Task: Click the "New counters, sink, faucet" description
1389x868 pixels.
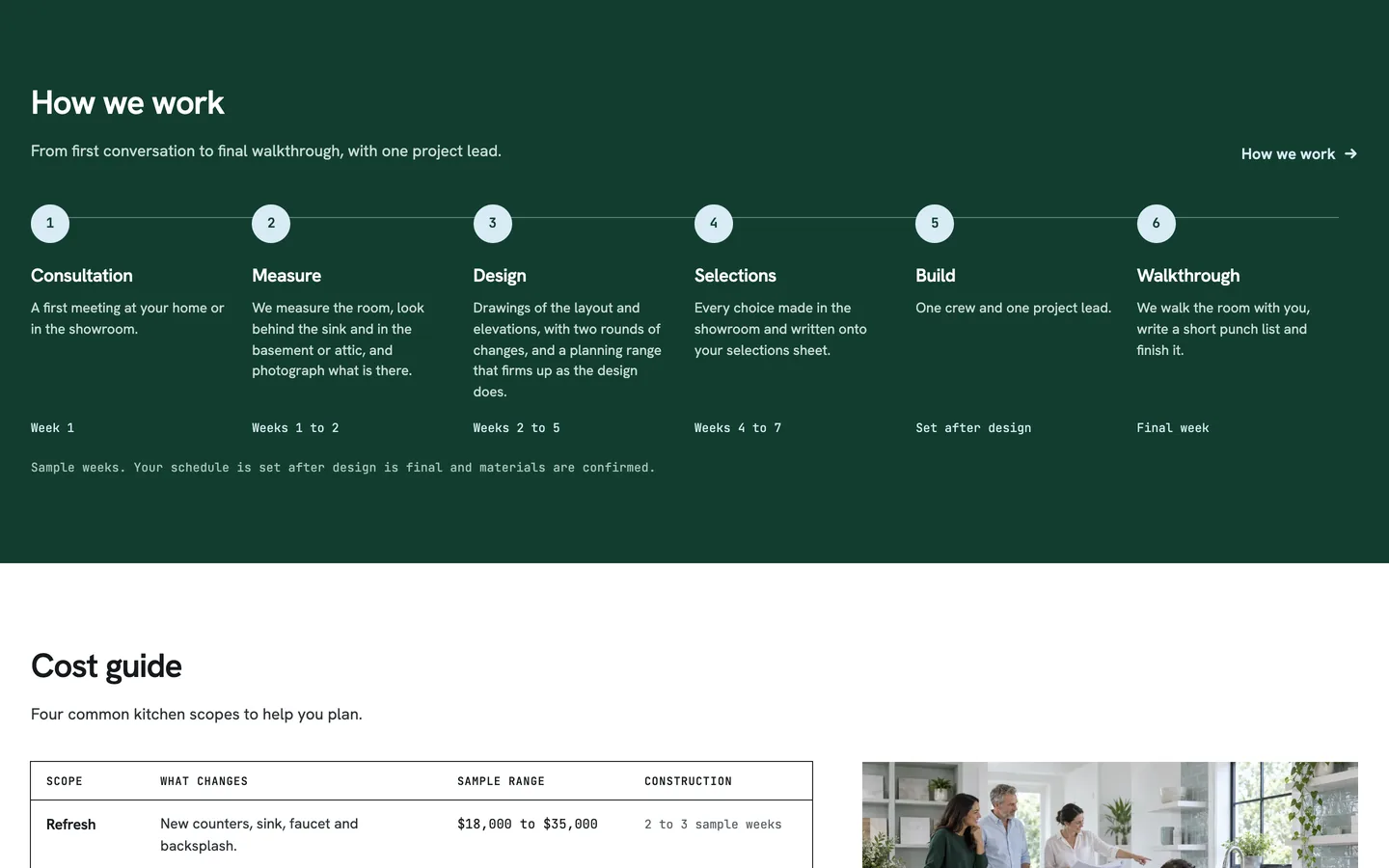Action: pyautogui.click(x=259, y=834)
